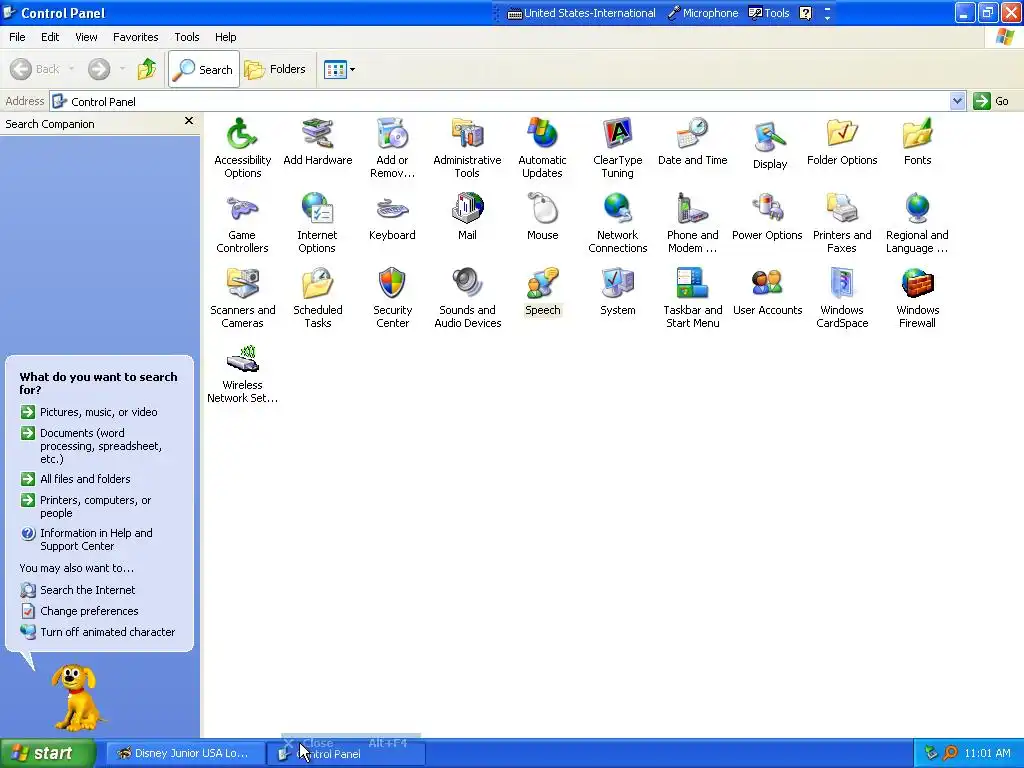Click the search magnifier tray icon

click(950, 753)
